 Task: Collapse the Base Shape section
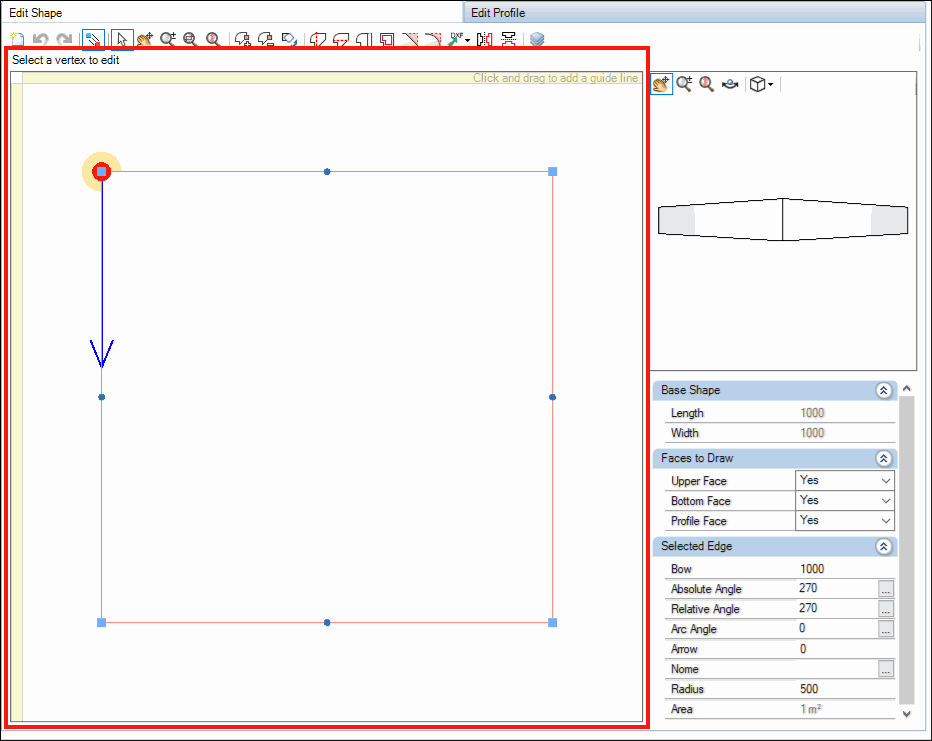click(883, 390)
